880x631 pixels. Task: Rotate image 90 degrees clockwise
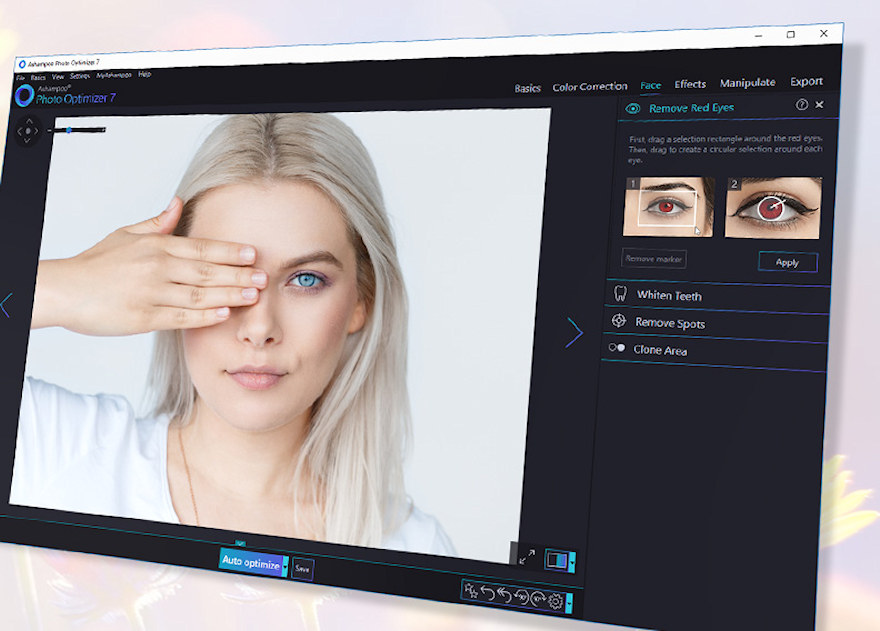(x=538, y=600)
